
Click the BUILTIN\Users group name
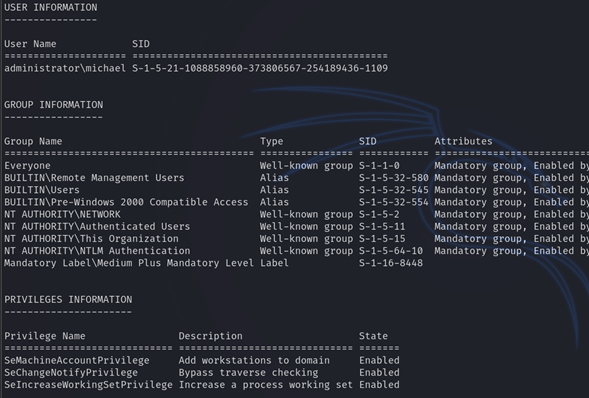(42, 190)
